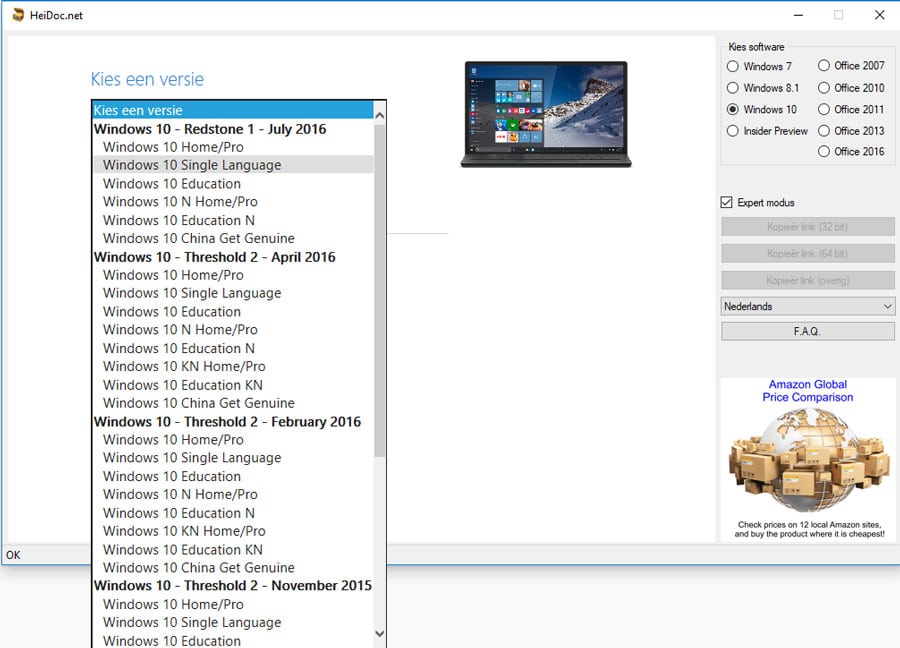Select the Office 2010 radio button

click(x=824, y=88)
